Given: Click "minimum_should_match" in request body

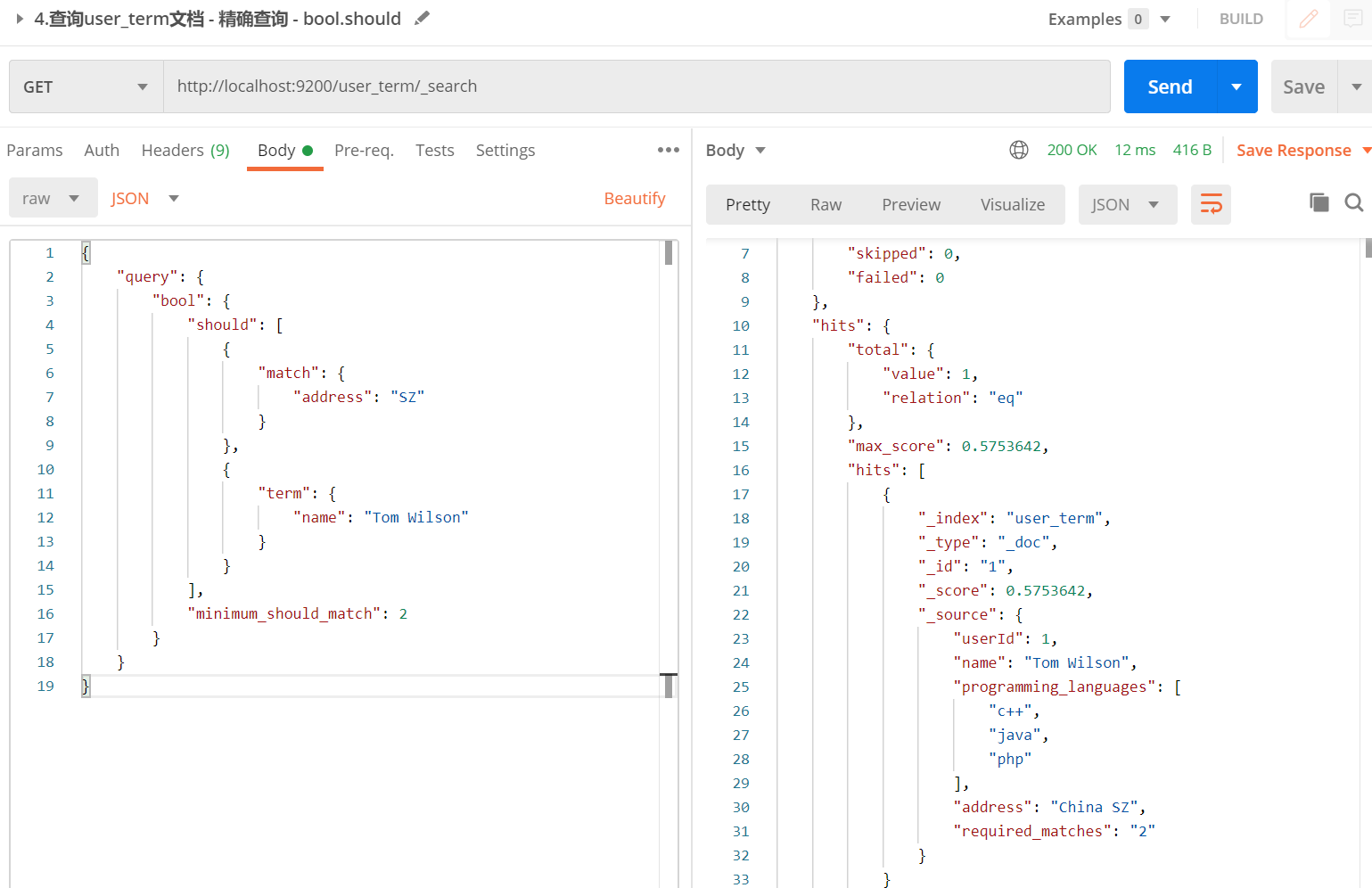Looking at the screenshot, I should [x=284, y=613].
